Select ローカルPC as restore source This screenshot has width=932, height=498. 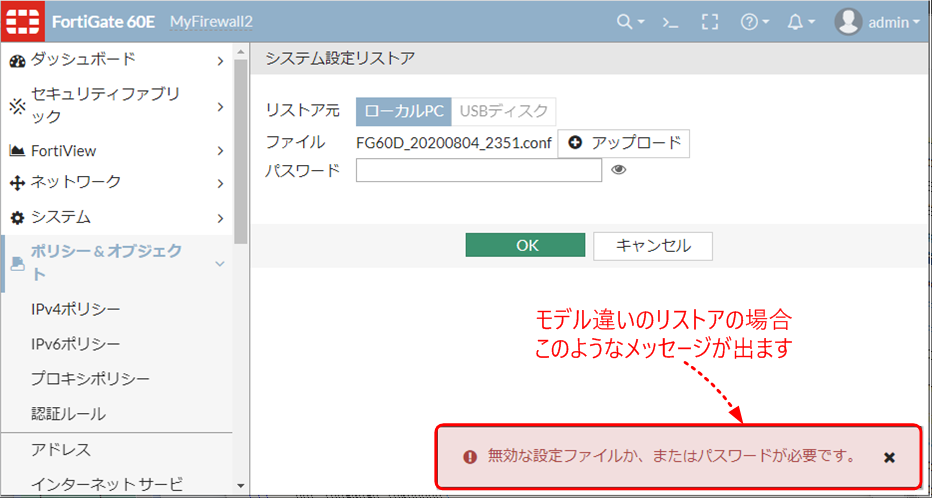(404, 112)
